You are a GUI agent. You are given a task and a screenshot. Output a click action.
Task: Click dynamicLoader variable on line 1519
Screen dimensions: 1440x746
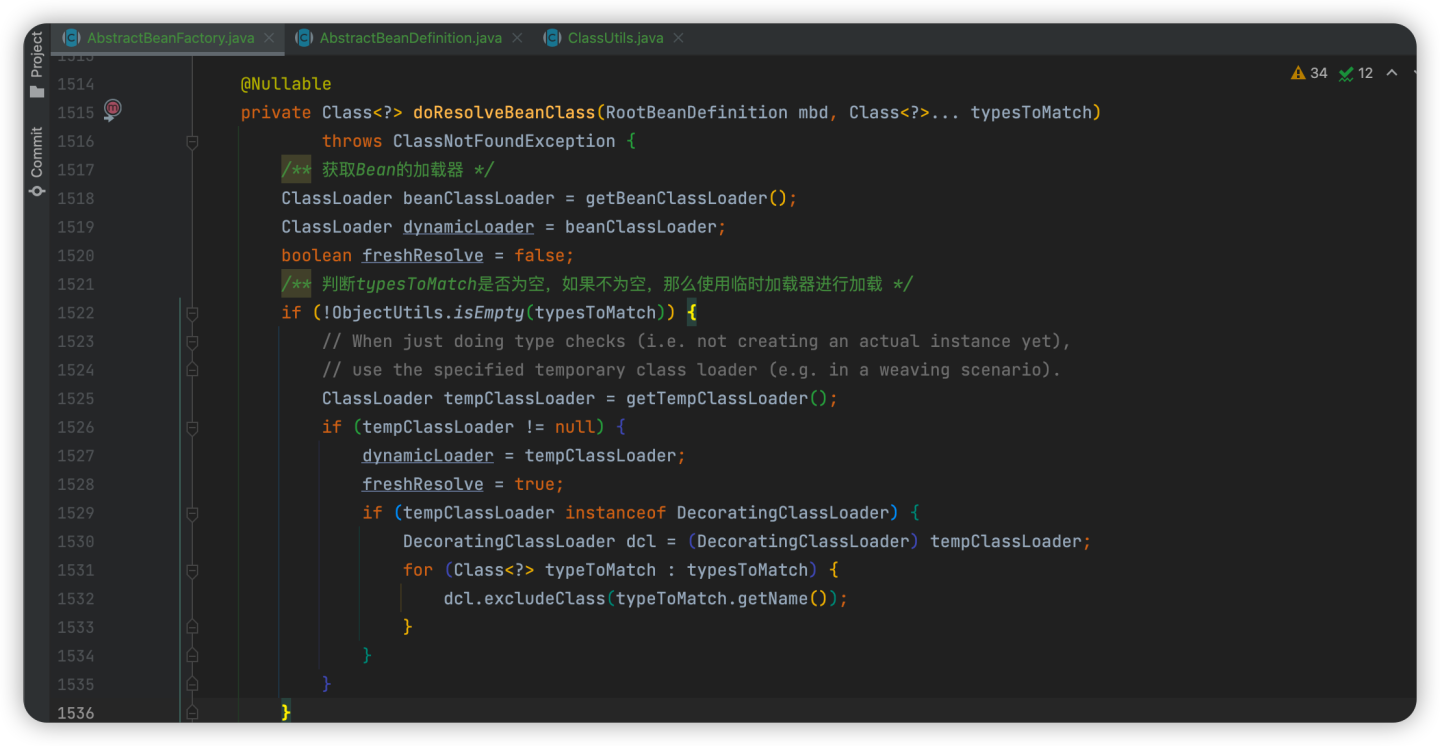tap(468, 227)
